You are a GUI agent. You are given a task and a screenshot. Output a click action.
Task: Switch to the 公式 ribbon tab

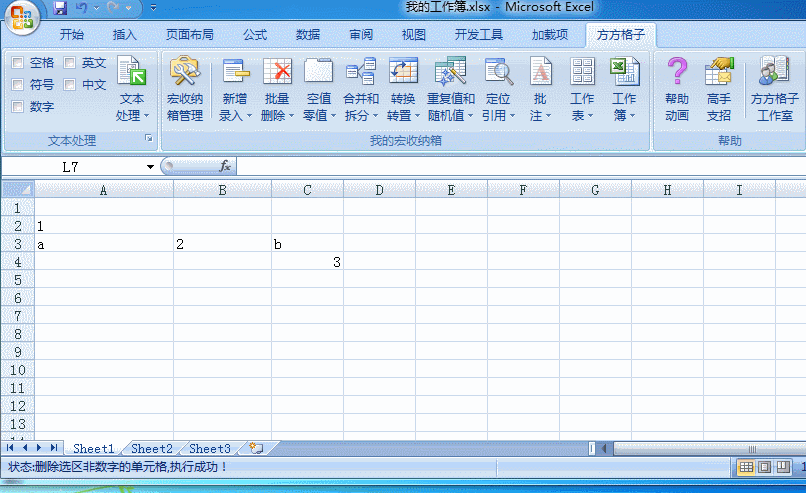click(254, 35)
